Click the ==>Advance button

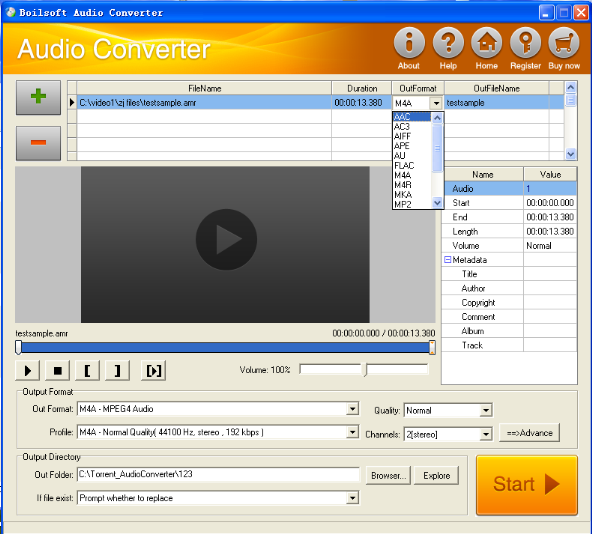pos(529,433)
